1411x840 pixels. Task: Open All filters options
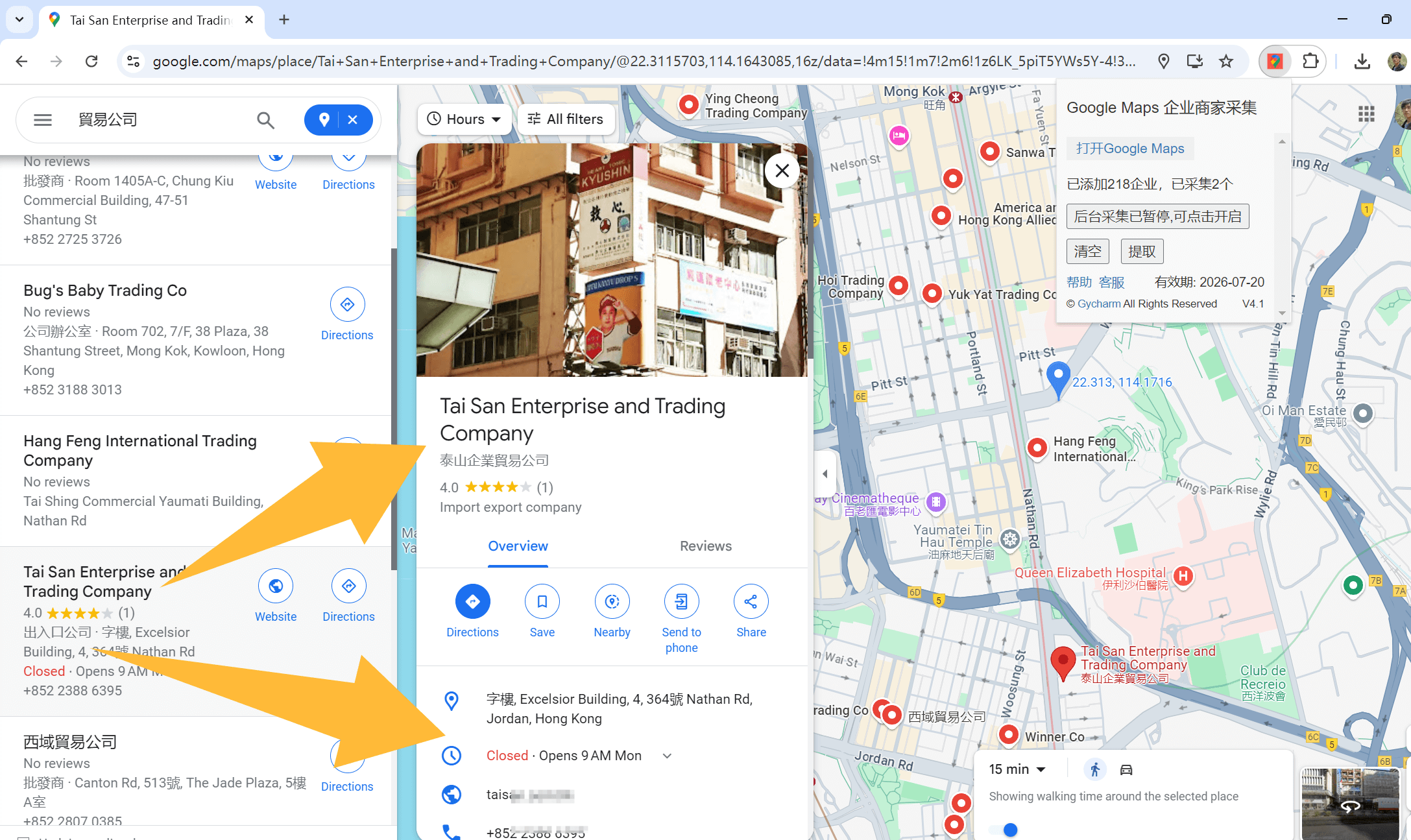click(x=566, y=119)
